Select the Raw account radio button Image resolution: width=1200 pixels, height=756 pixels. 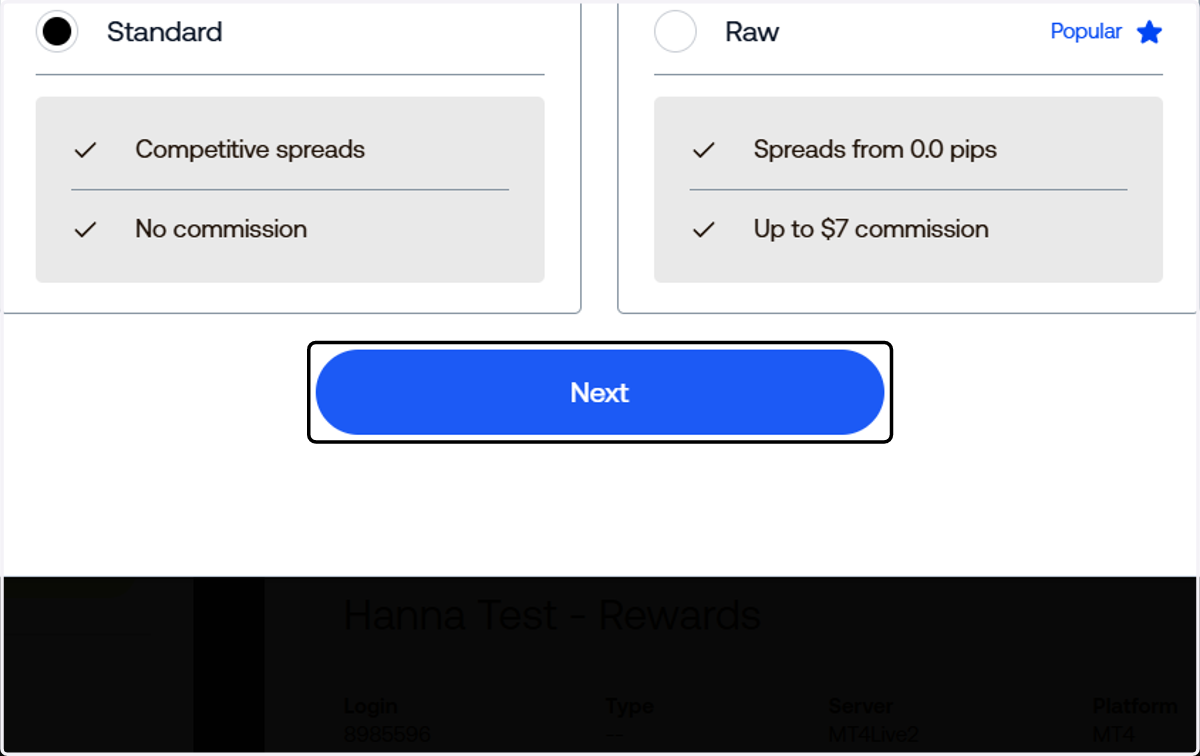(x=675, y=32)
